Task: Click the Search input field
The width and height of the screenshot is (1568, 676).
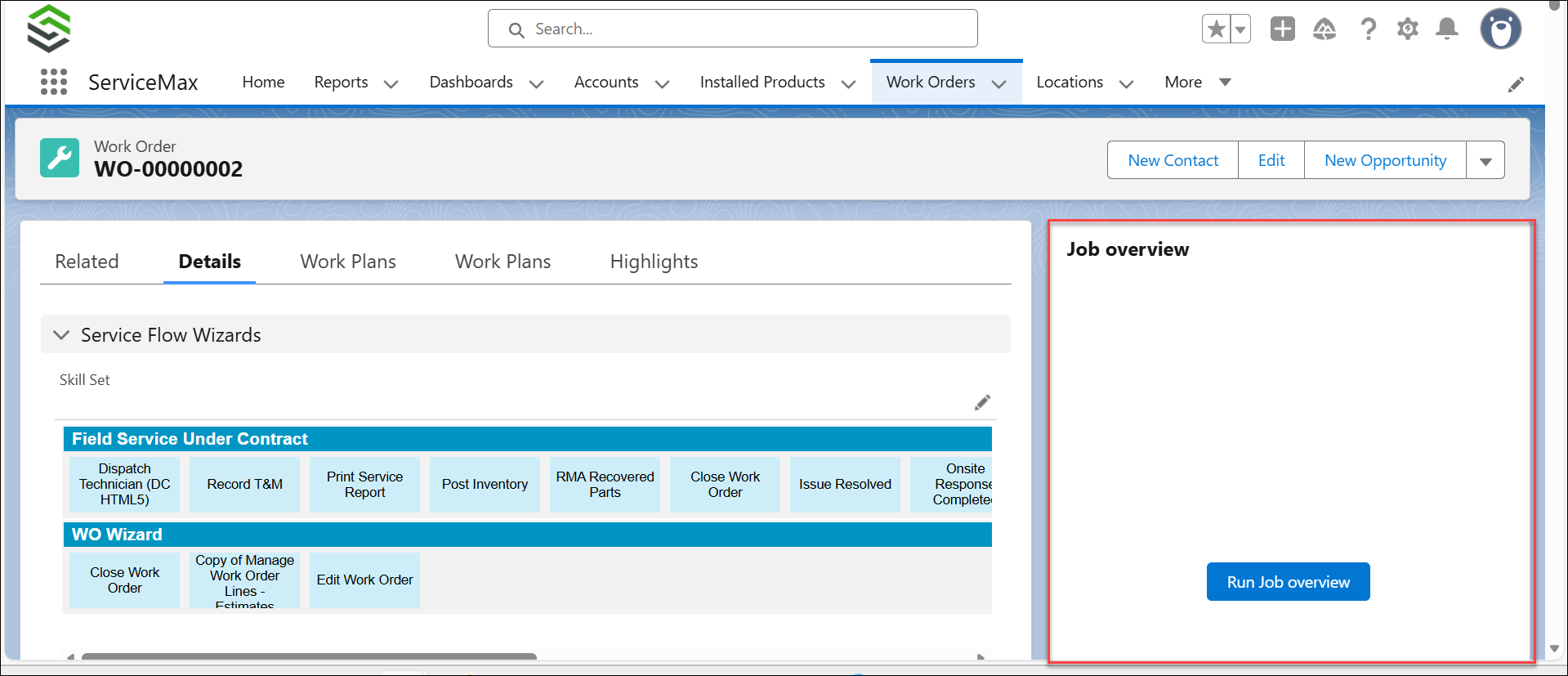Action: [733, 29]
